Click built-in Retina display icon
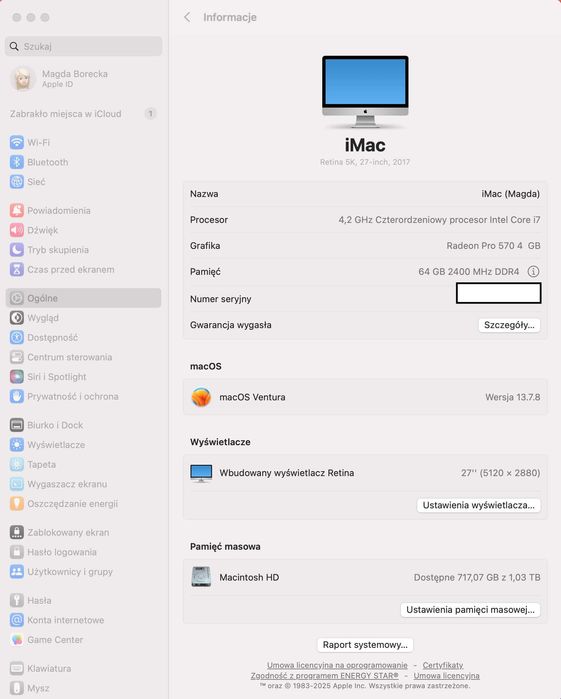The image size is (561, 699). 201,473
